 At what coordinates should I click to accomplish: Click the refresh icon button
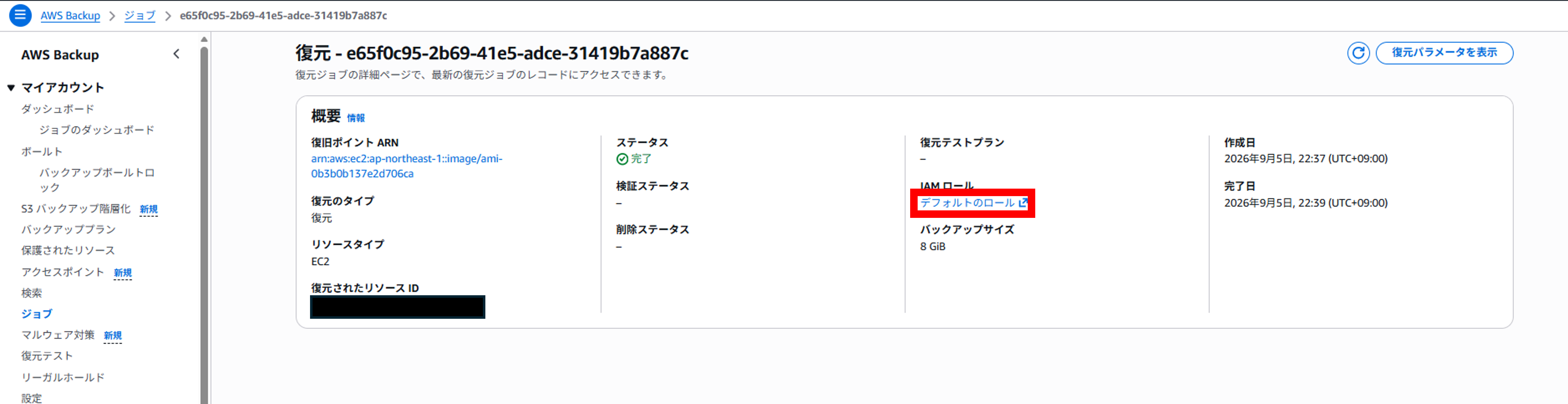point(1358,53)
